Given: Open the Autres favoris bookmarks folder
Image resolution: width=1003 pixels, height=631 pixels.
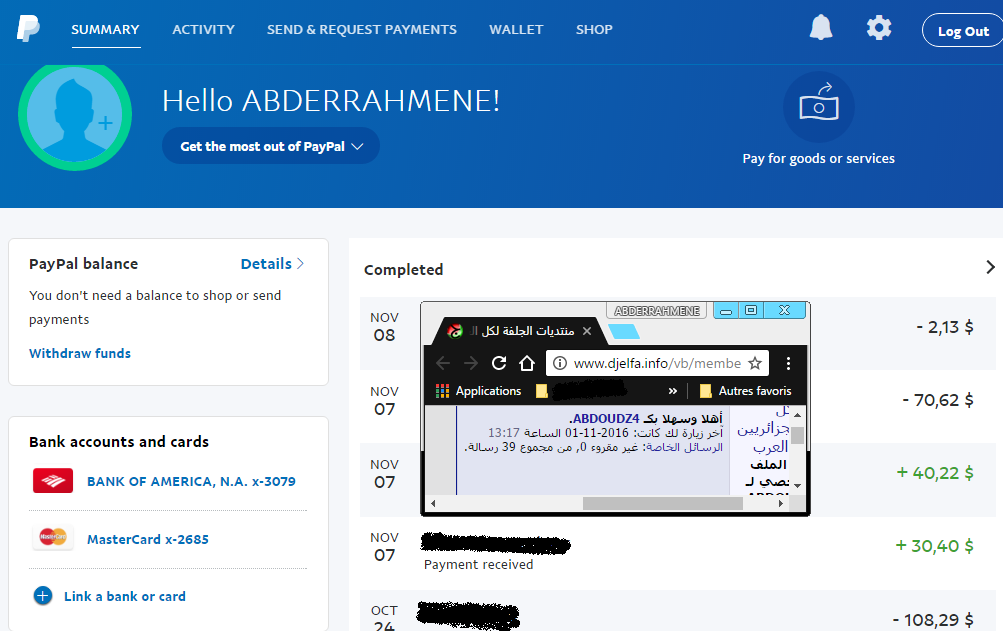Looking at the screenshot, I should click(746, 391).
